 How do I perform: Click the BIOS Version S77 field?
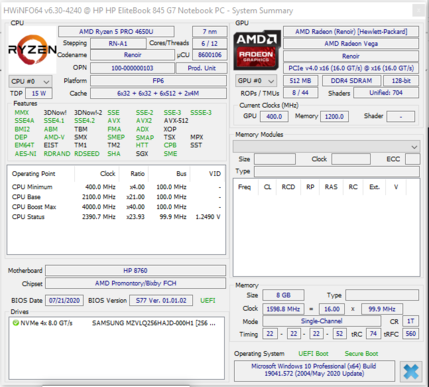click(x=161, y=300)
